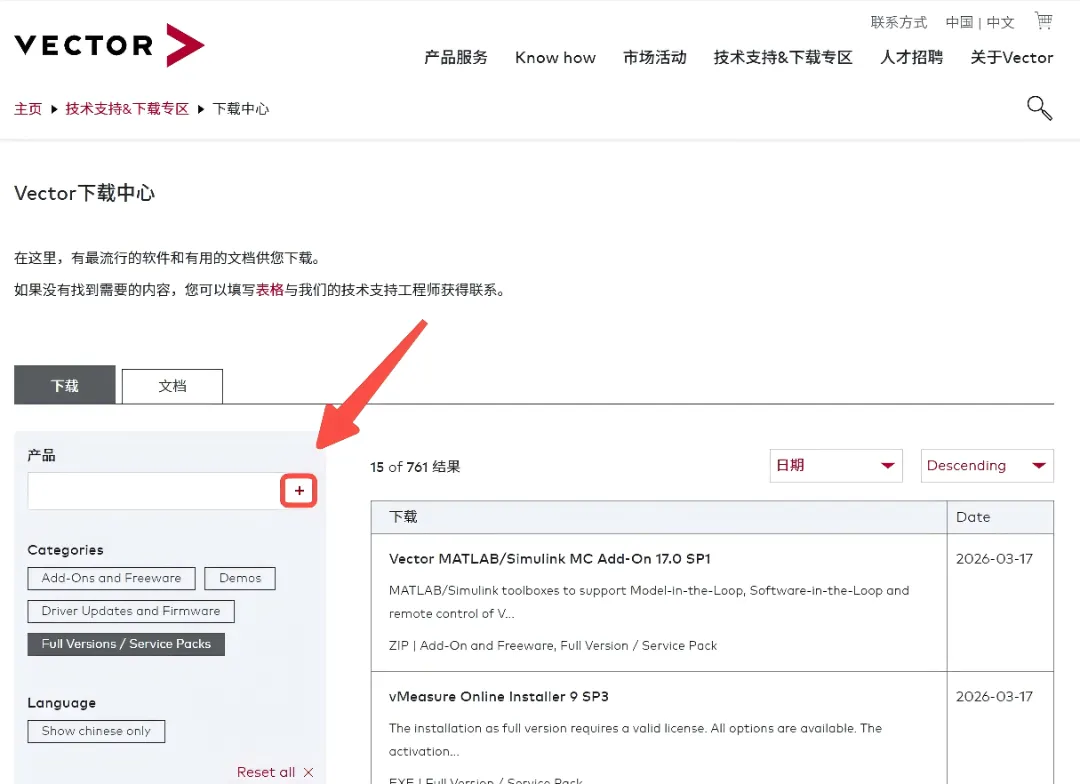This screenshot has width=1080, height=784.
Task: Click ZIP | Add-On and Freeware tag line
Action: 552,646
